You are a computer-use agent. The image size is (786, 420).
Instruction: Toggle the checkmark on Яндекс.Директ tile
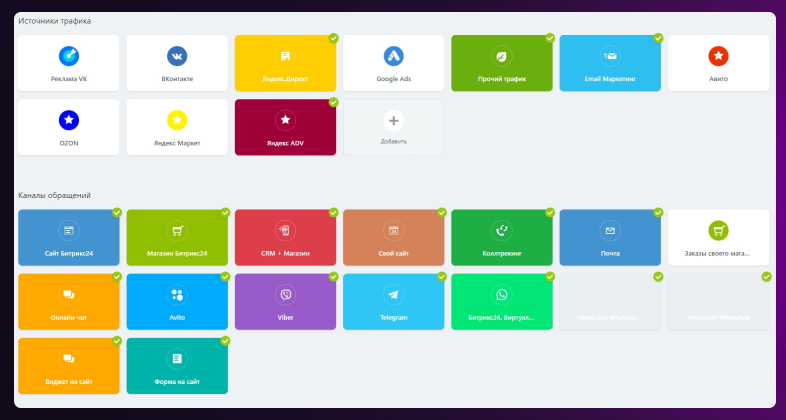click(333, 38)
